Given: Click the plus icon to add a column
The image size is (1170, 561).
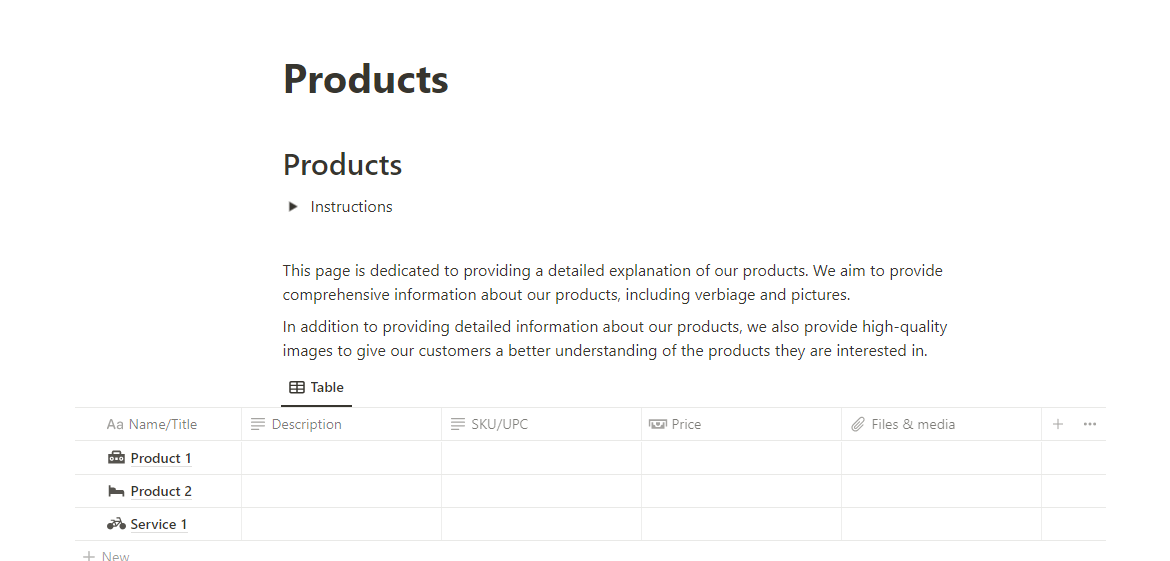Looking at the screenshot, I should (1058, 424).
